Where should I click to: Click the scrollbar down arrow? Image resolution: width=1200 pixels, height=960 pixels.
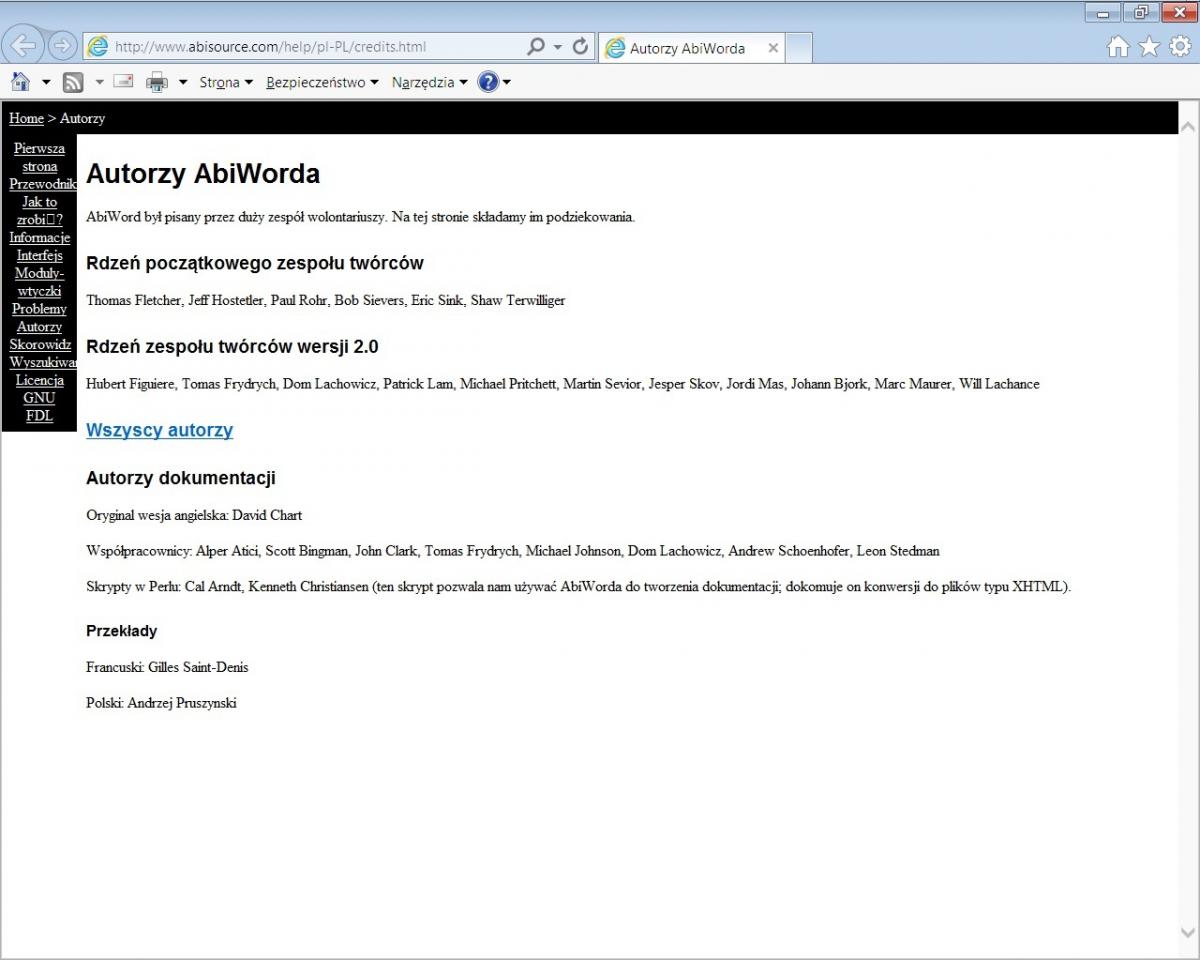pos(1188,933)
